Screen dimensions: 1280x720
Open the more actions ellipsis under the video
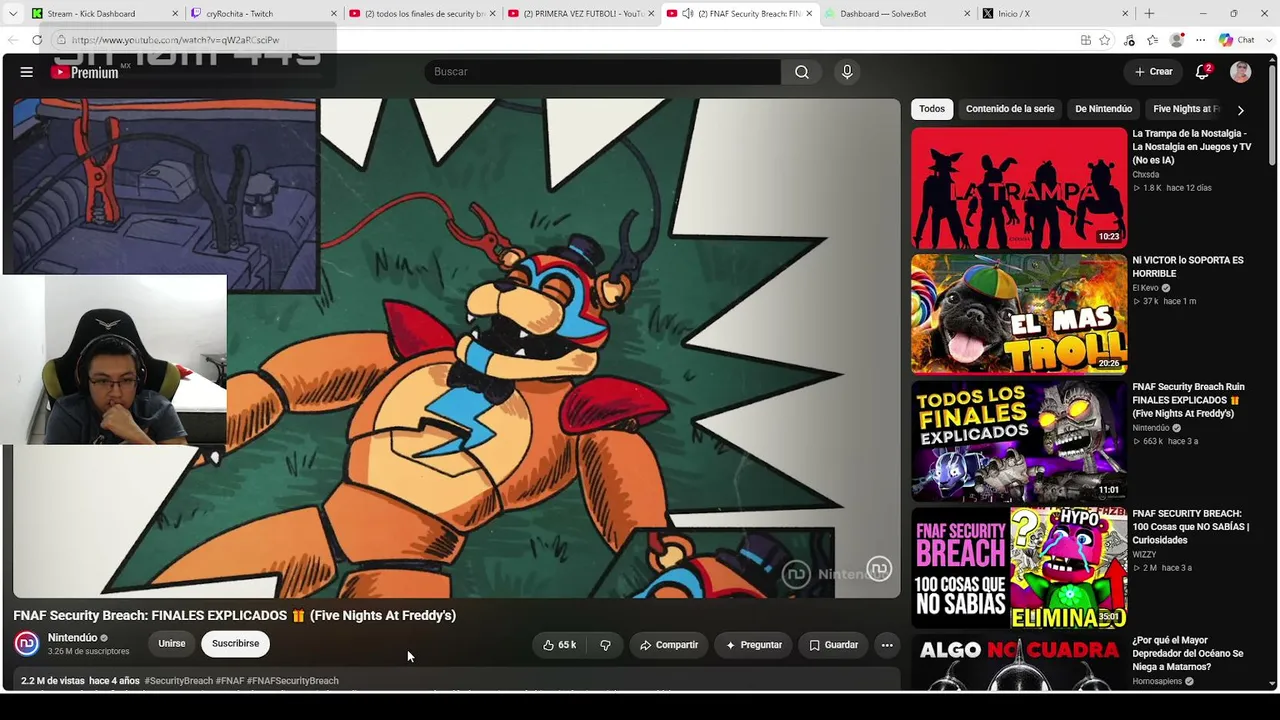[x=887, y=645]
